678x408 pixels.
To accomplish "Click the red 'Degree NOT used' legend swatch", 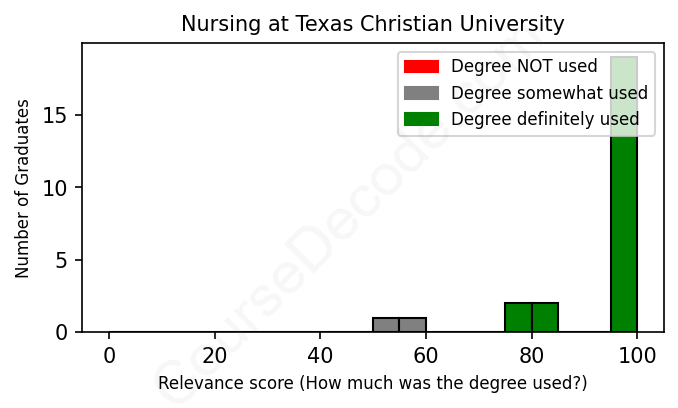I will [421, 67].
